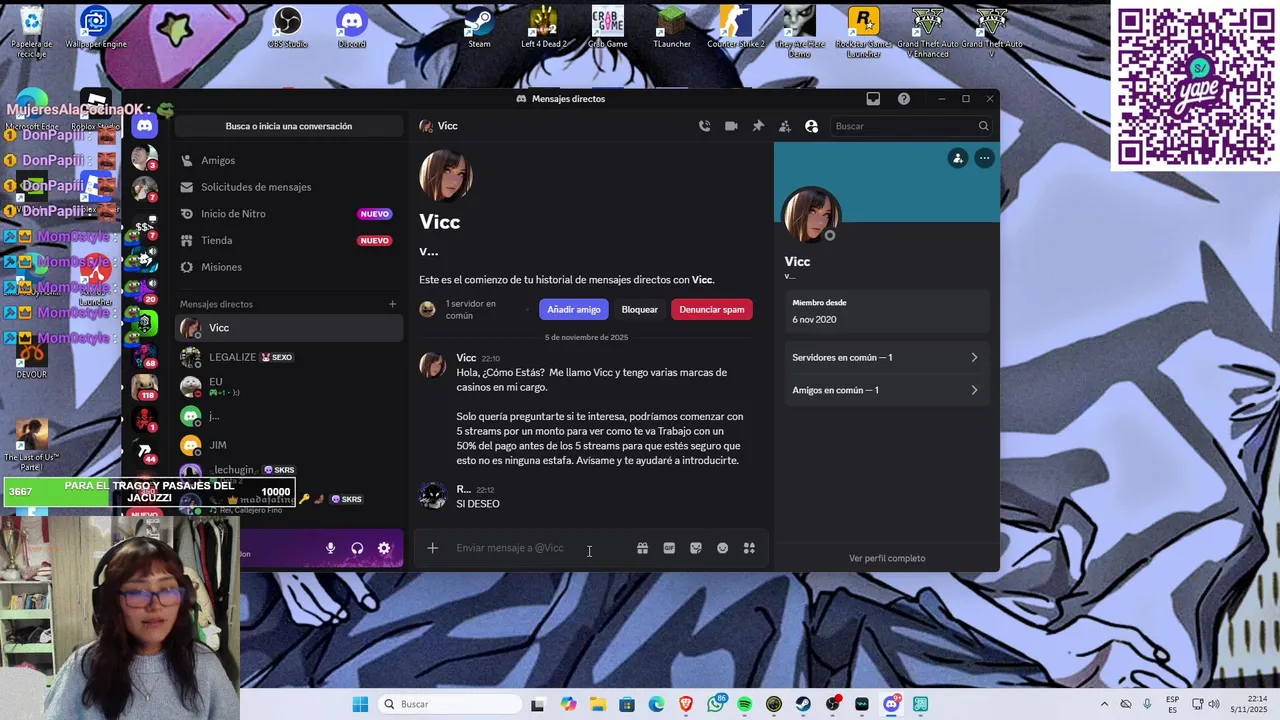Start a video call with Vicc

[x=731, y=126]
